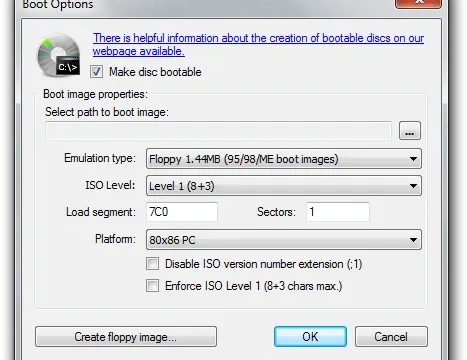This screenshot has height=360, width=467.
Task: Click the boot image path field
Action: (x=218, y=131)
